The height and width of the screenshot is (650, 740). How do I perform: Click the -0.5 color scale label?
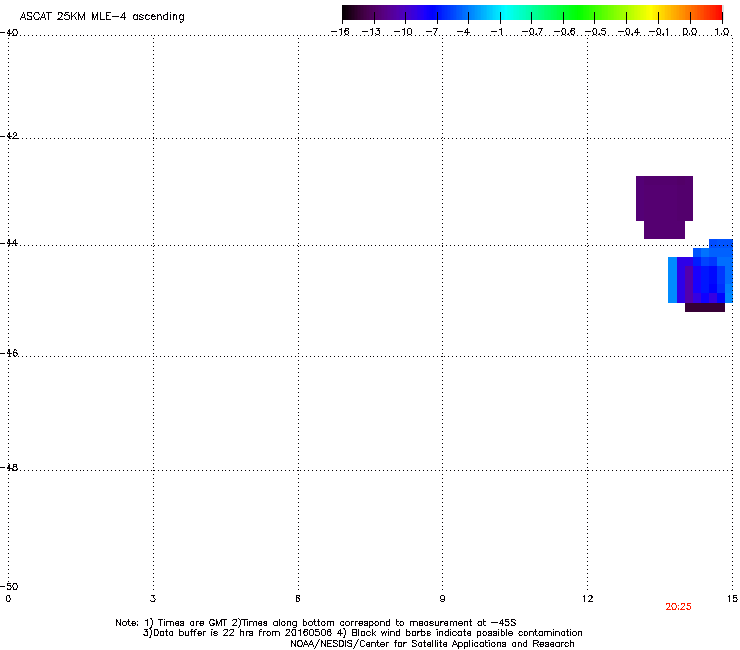click(596, 32)
